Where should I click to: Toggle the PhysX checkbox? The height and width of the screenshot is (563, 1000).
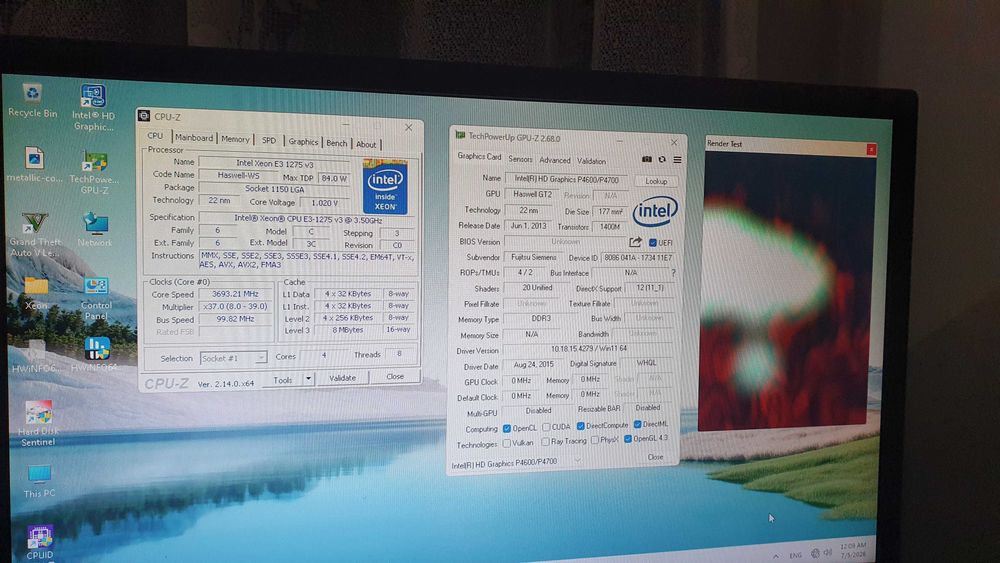594,440
